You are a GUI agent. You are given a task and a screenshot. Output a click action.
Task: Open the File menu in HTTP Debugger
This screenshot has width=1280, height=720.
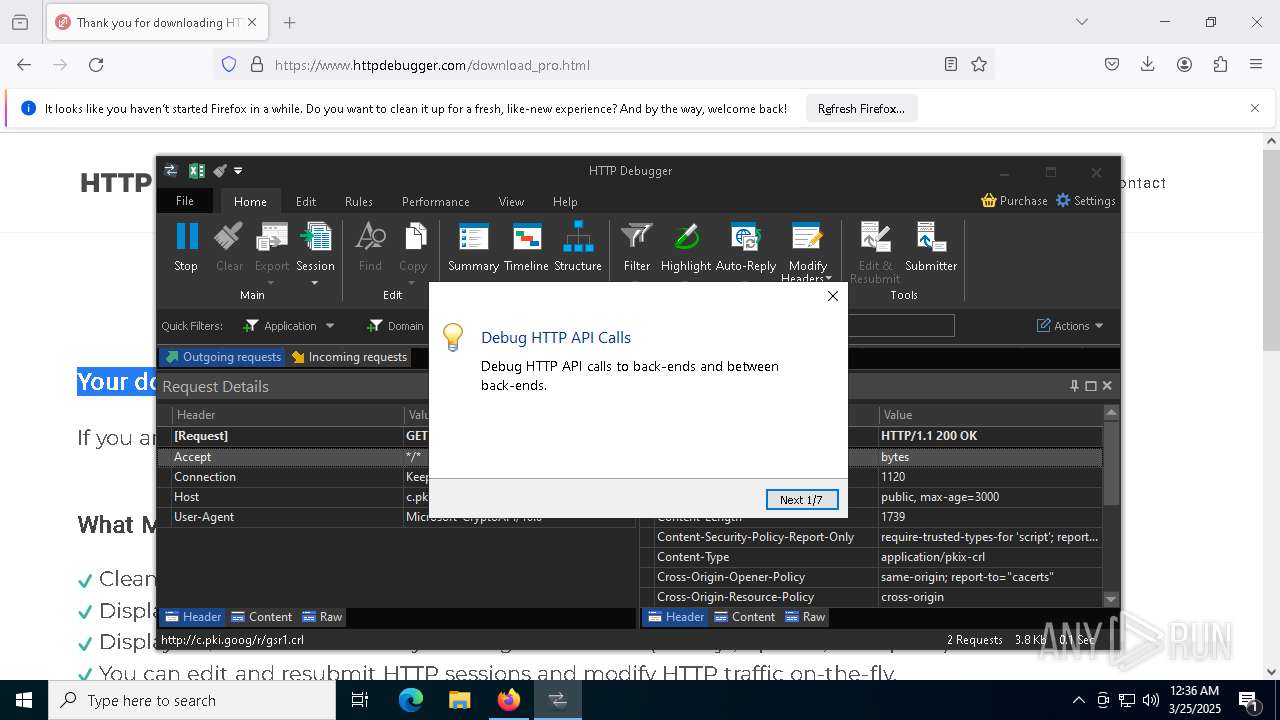185,201
